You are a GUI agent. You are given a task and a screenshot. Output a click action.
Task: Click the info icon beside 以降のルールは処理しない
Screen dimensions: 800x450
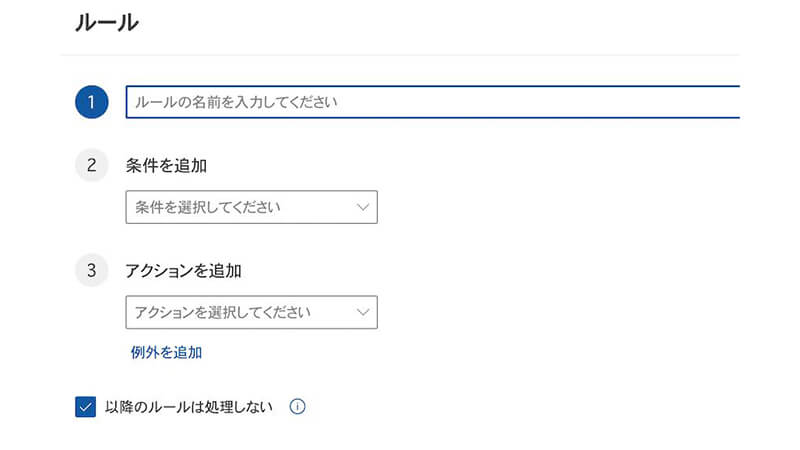296,407
